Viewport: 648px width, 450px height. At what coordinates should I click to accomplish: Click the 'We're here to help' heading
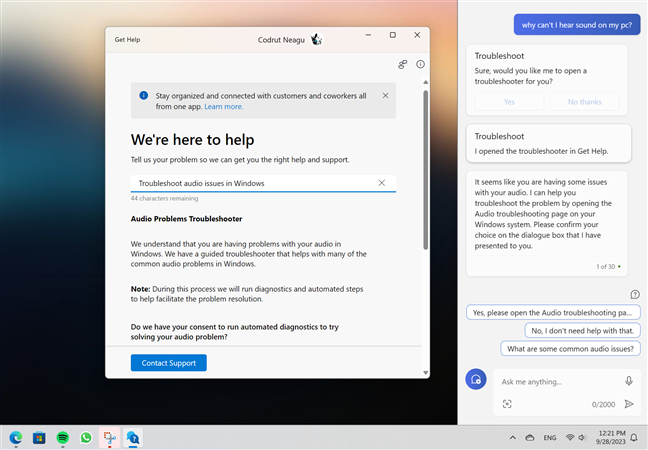[193, 140]
